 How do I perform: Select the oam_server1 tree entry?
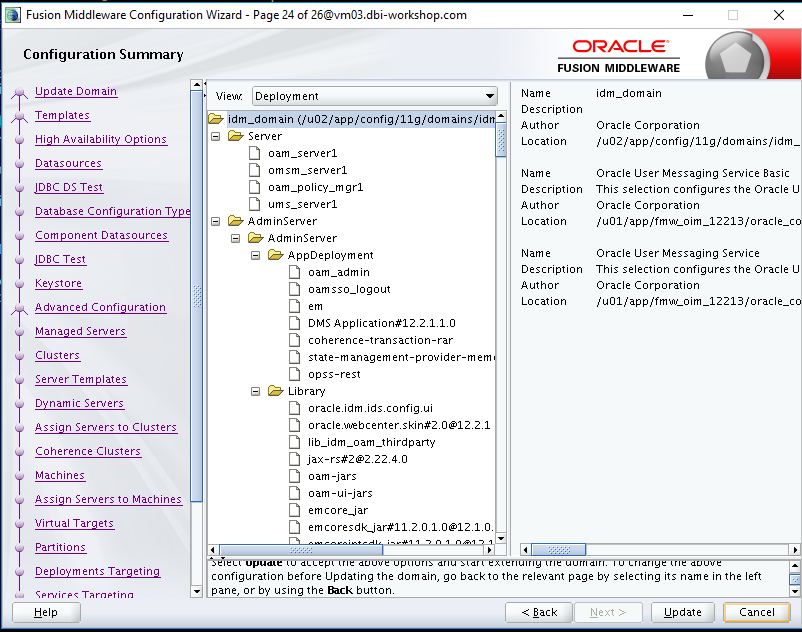click(302, 153)
